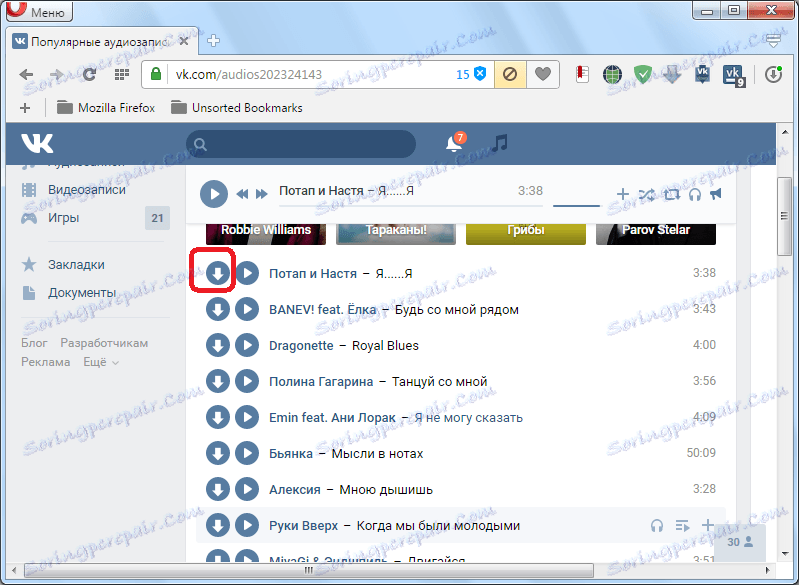Reload the page with refresh icon

(90, 74)
